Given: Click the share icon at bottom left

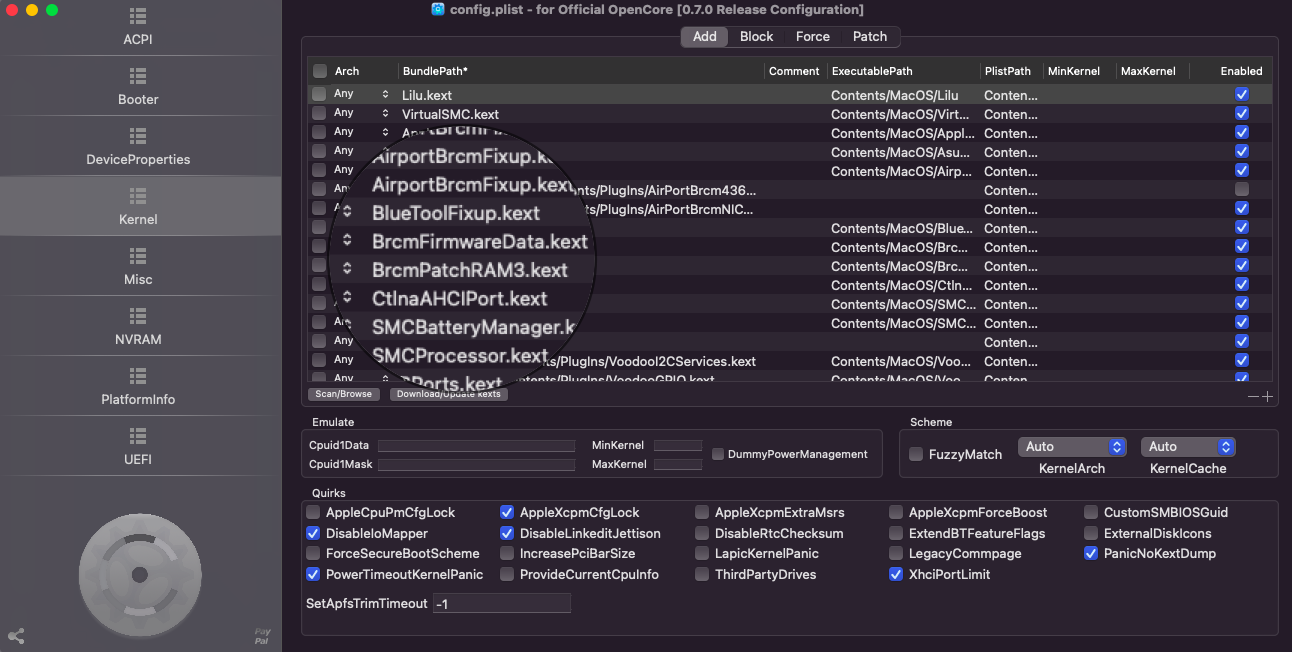Looking at the screenshot, I should [x=16, y=636].
